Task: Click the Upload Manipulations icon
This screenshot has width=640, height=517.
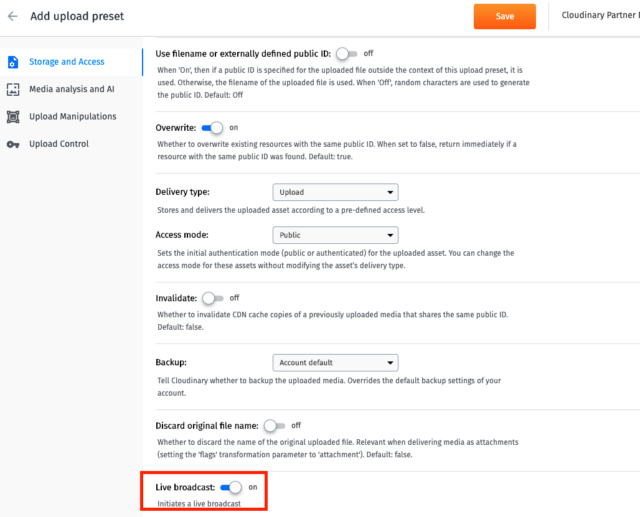Action: [13, 117]
